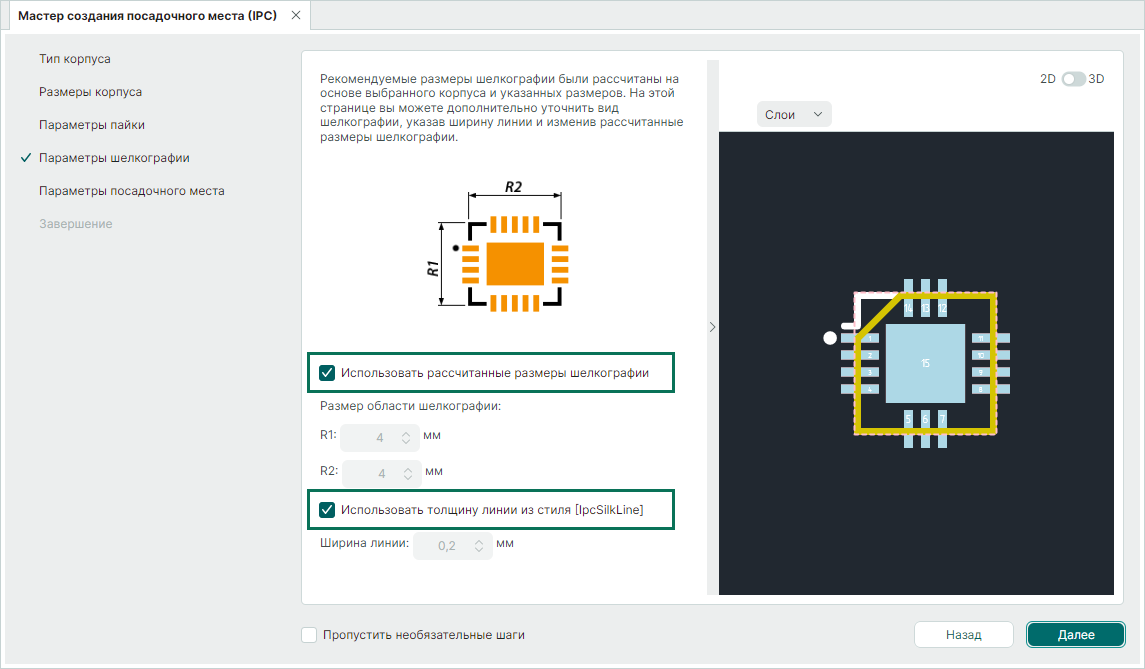1145x669 pixels.
Task: Click the Ширина линии stepper arrows
Action: (x=479, y=546)
